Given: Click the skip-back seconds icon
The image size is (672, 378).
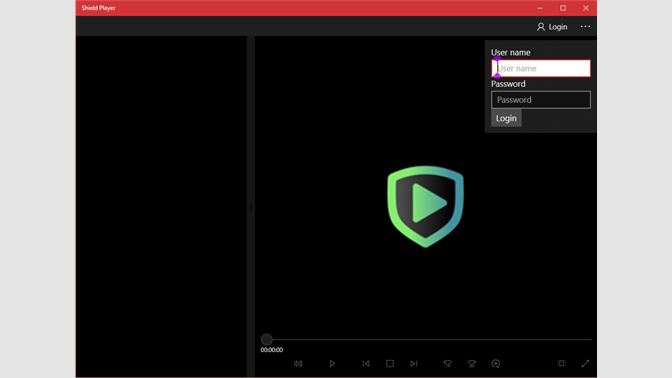Looking at the screenshot, I should click(x=448, y=363).
